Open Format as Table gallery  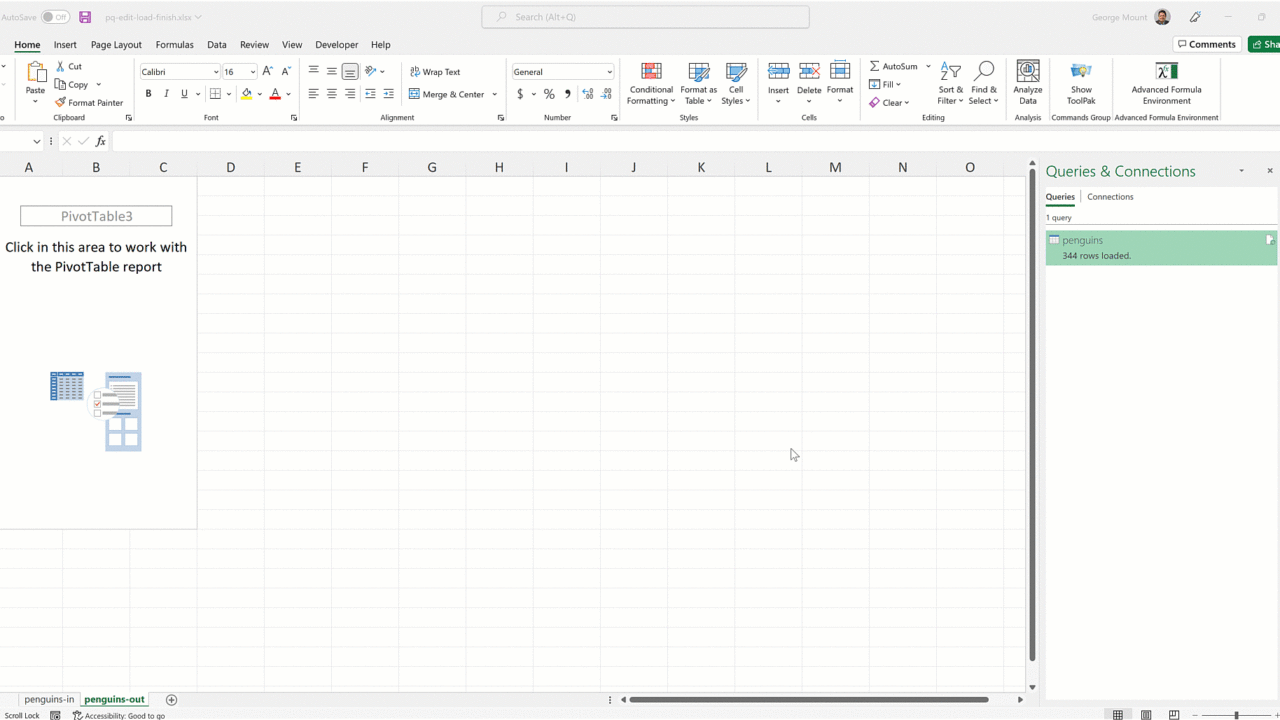[x=698, y=84]
